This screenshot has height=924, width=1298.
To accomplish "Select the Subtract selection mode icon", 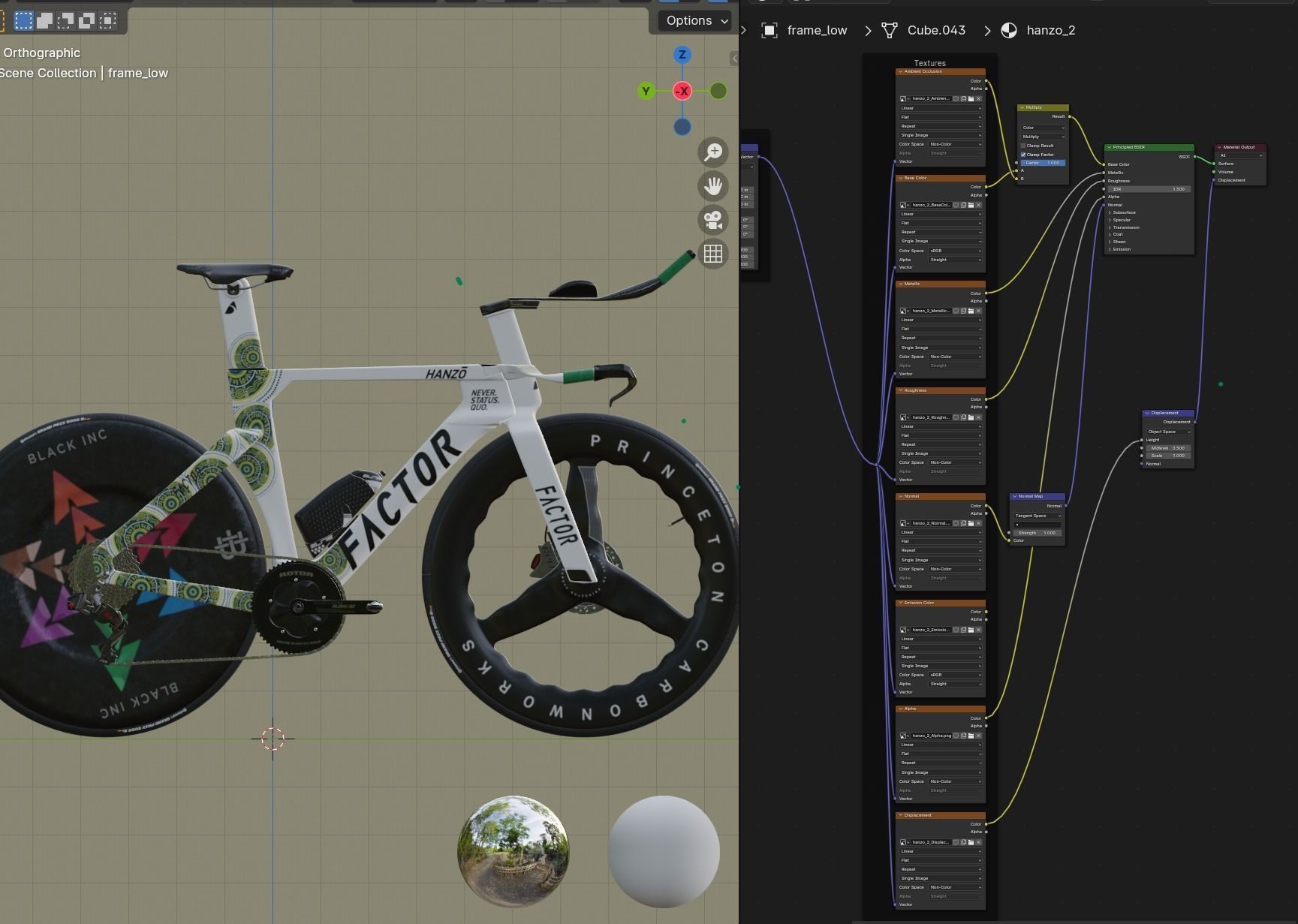I will (x=66, y=21).
